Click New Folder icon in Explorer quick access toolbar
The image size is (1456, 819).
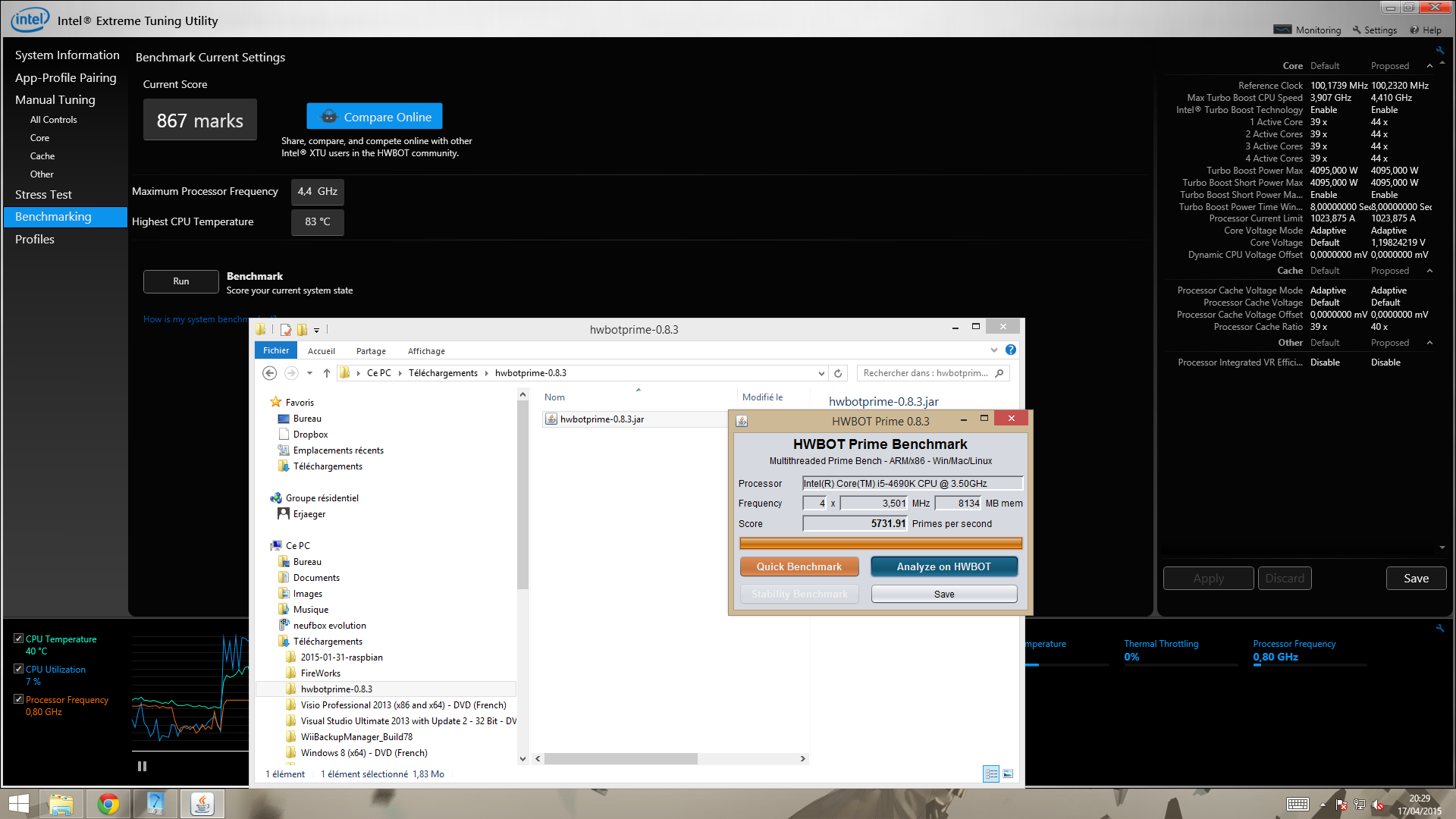[302, 330]
